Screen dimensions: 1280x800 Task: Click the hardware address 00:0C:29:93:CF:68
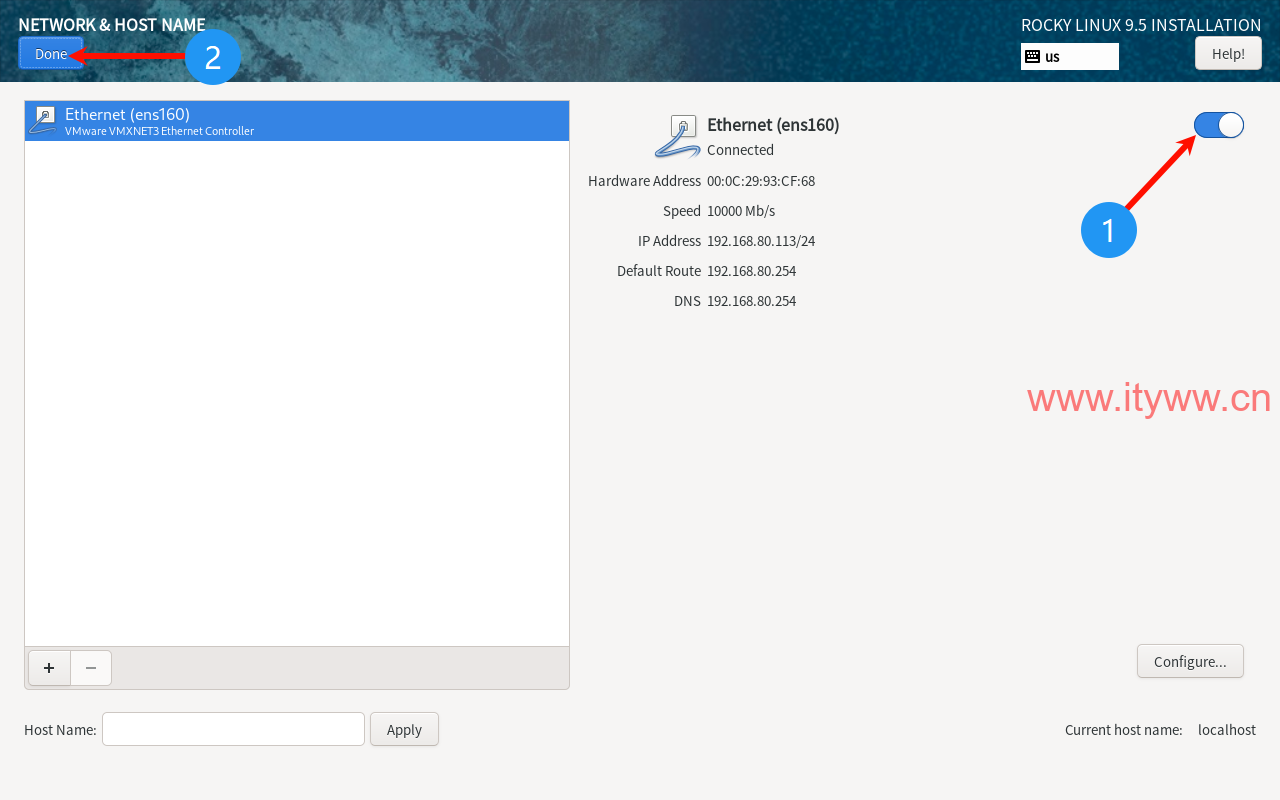point(761,181)
